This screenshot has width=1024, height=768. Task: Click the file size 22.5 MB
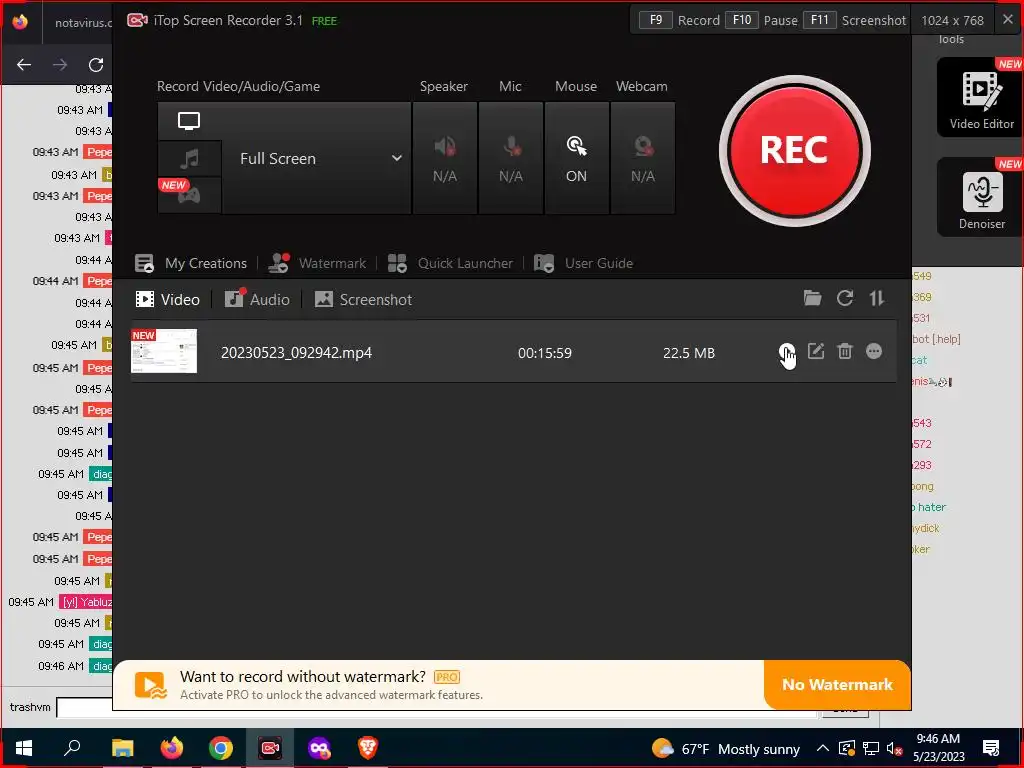[x=689, y=353]
